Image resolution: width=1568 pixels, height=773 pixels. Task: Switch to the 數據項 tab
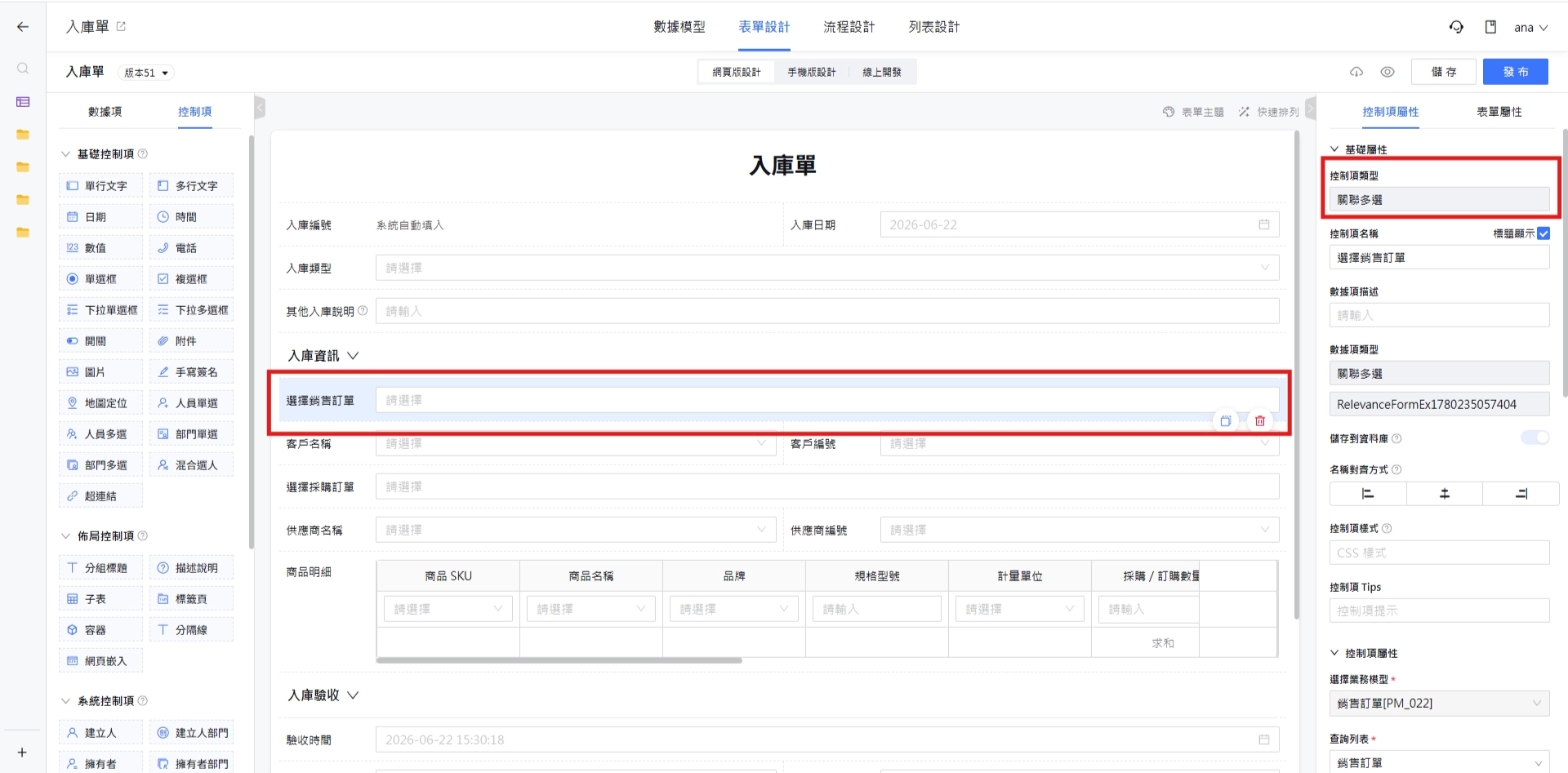coord(105,112)
